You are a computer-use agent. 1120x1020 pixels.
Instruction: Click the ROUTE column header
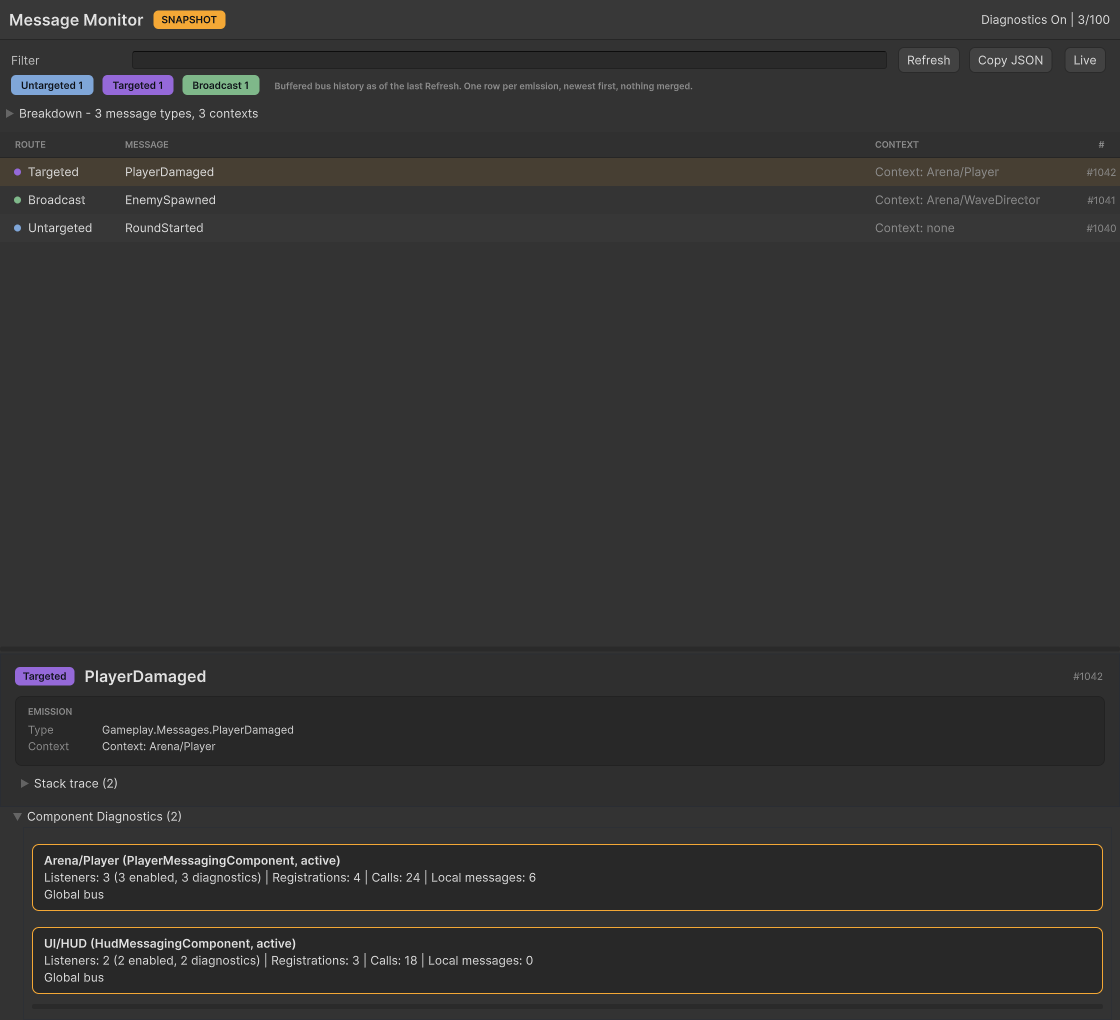(30, 144)
